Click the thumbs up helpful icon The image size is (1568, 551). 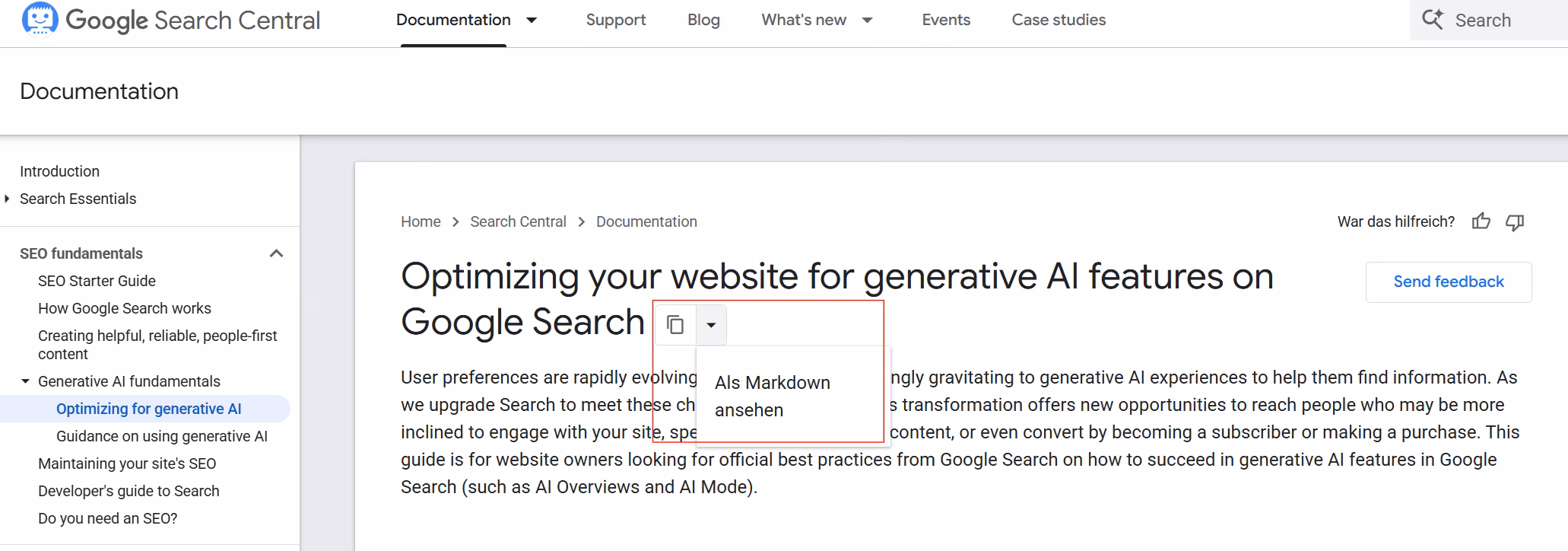[1481, 221]
